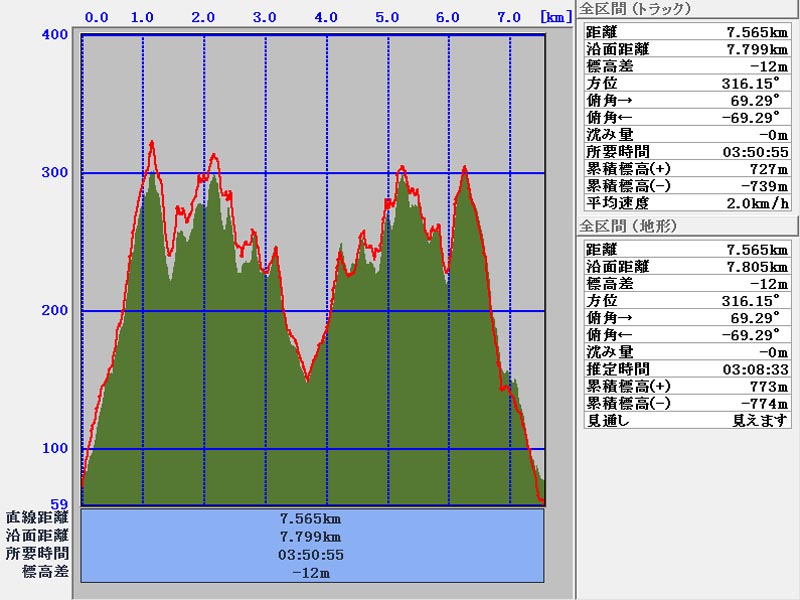Select the 見通し 見えます row
This screenshot has height=600, width=800.
686,420
